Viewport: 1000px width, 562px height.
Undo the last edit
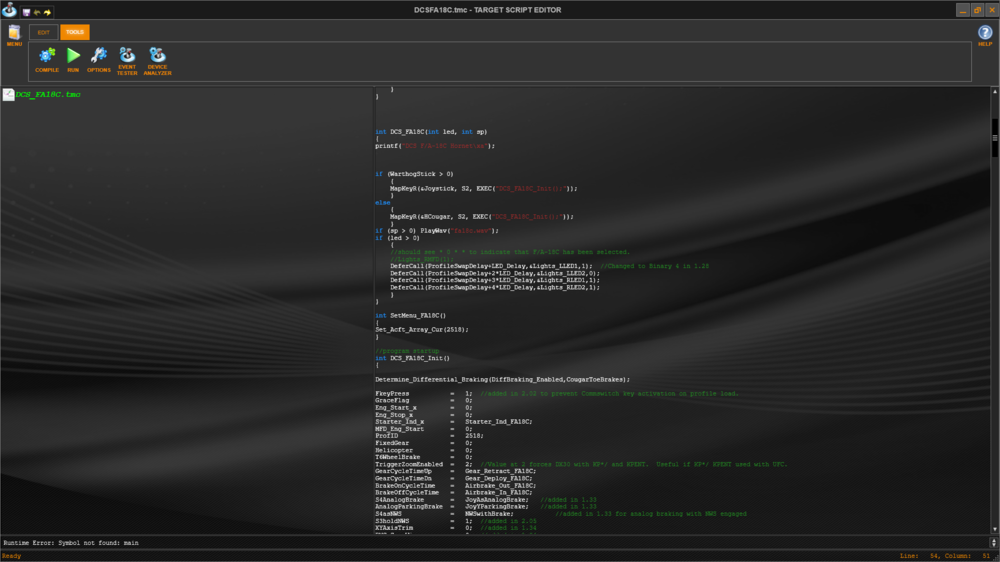click(x=37, y=12)
